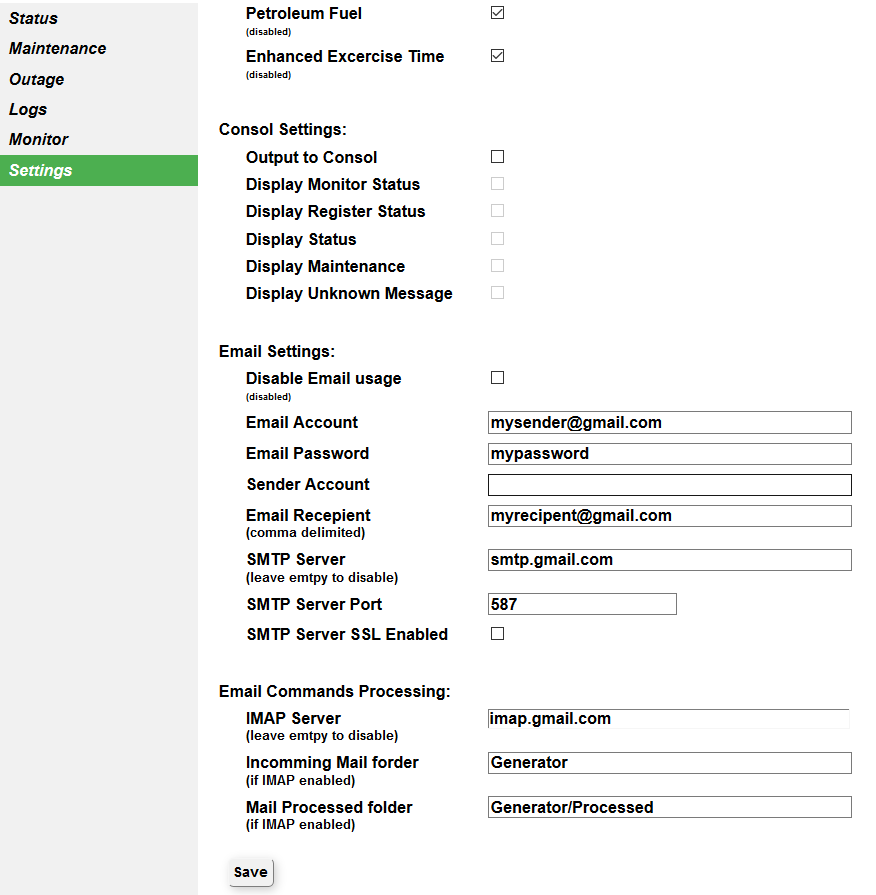The width and height of the screenshot is (876, 895).
Task: Go to the Outage page
Action: click(x=99, y=79)
